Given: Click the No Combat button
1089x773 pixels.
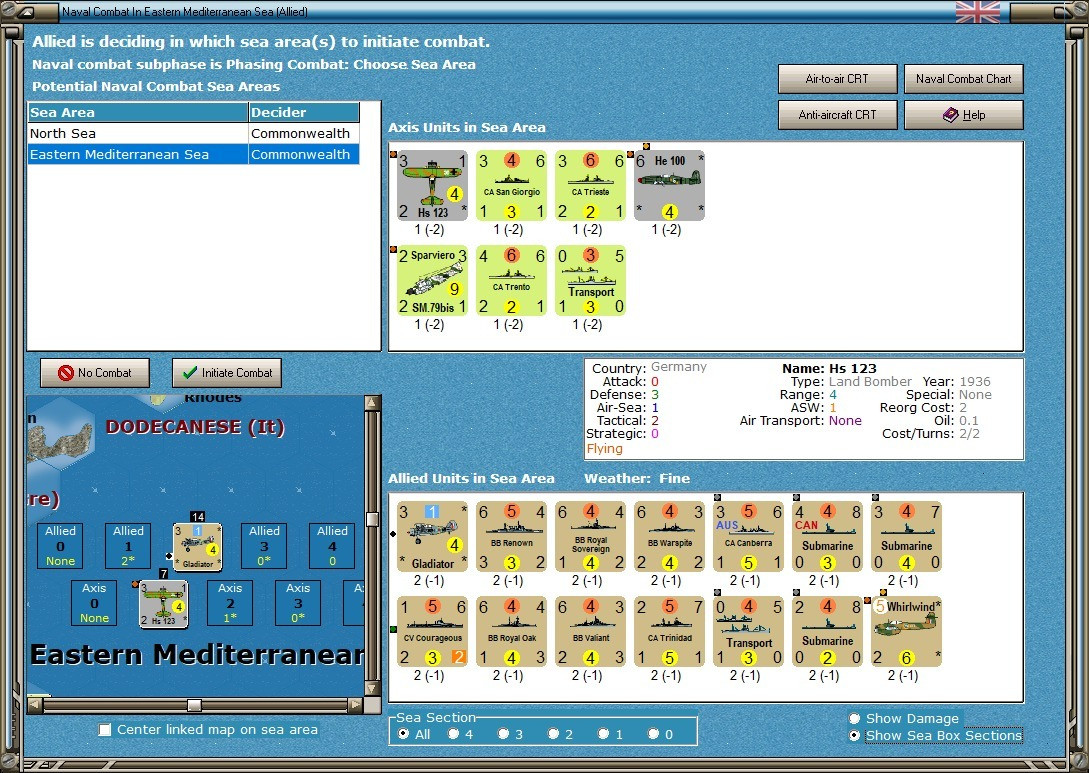Looking at the screenshot, I should 95,373.
